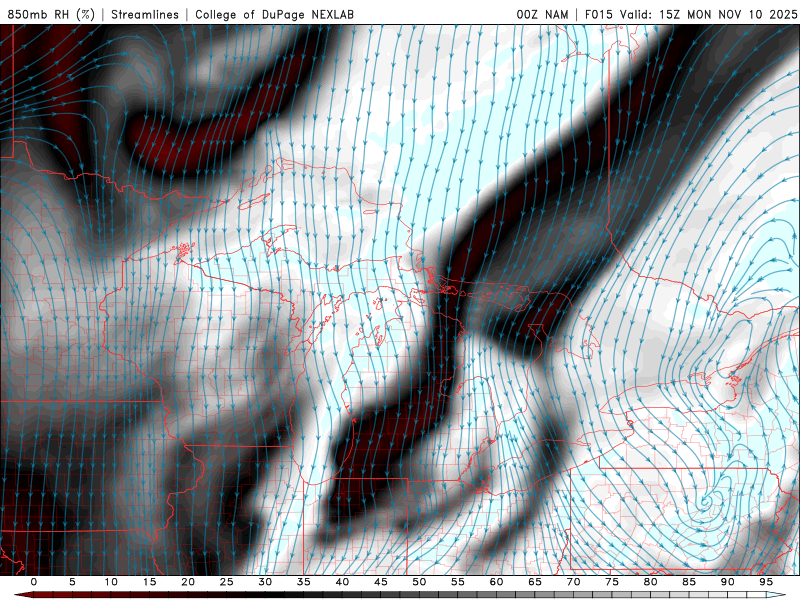This screenshot has width=800, height=600.
Task: Click the 'College of DuPage NEXLAB' text
Action: 274,14
